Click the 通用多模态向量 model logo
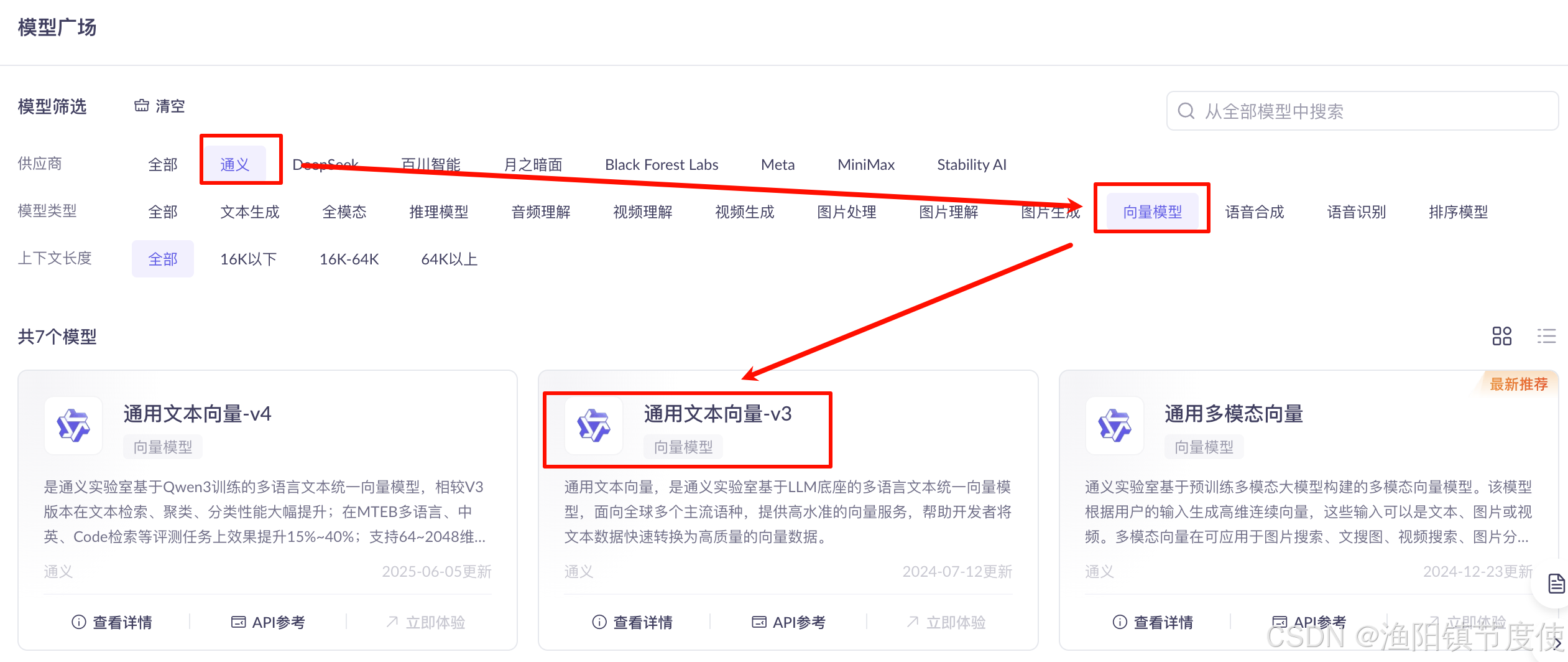 click(x=1115, y=426)
